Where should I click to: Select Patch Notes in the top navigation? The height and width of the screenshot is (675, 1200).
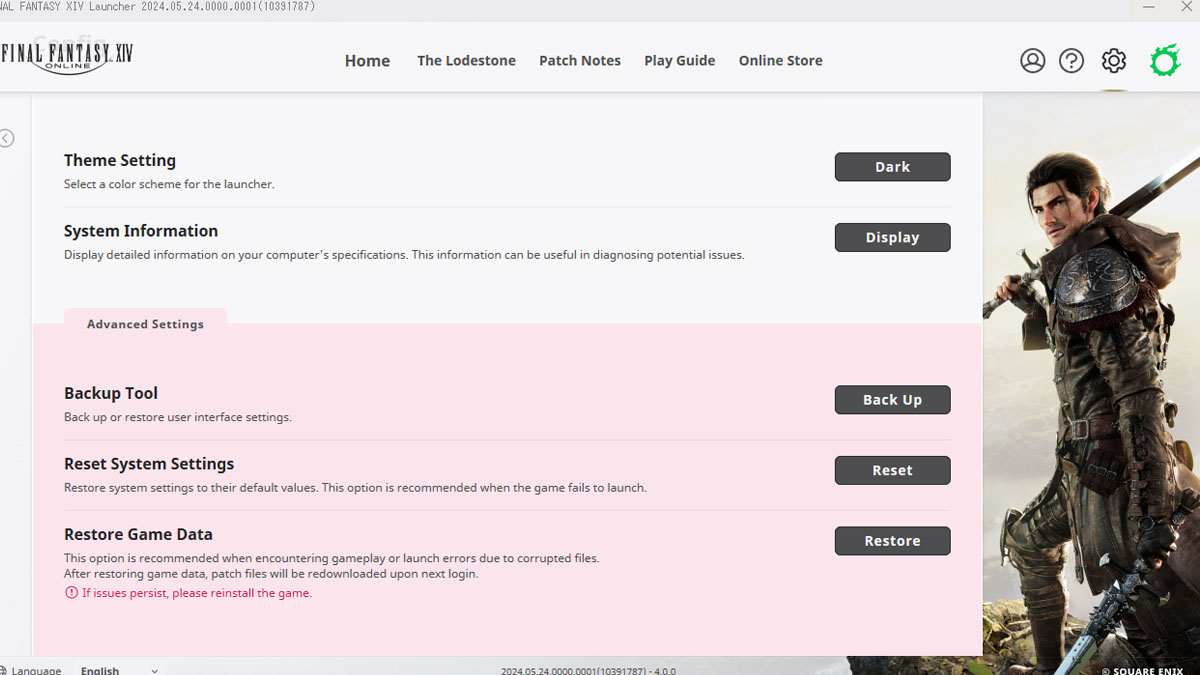pyautogui.click(x=579, y=61)
